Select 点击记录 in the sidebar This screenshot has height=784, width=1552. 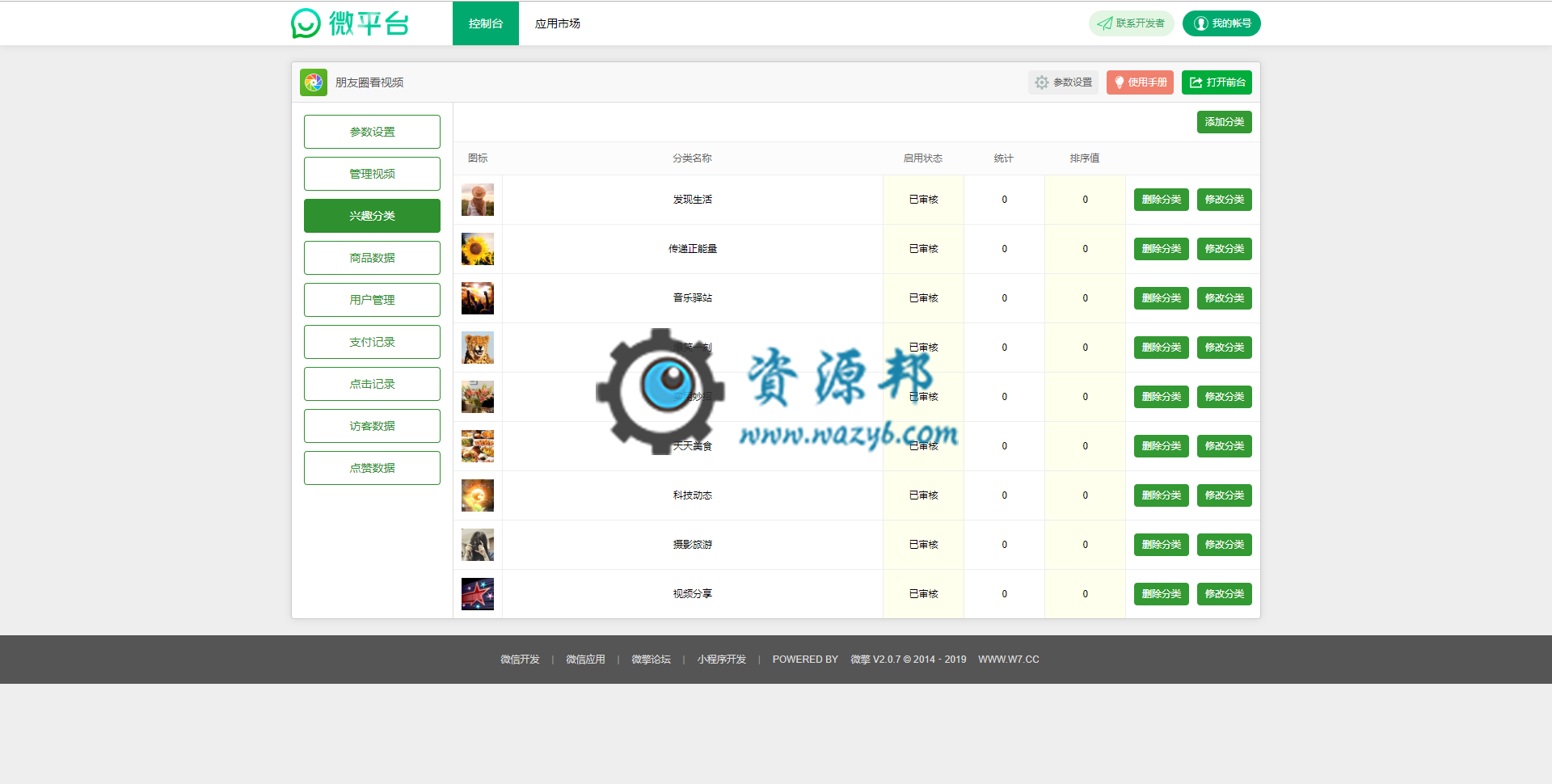372,384
